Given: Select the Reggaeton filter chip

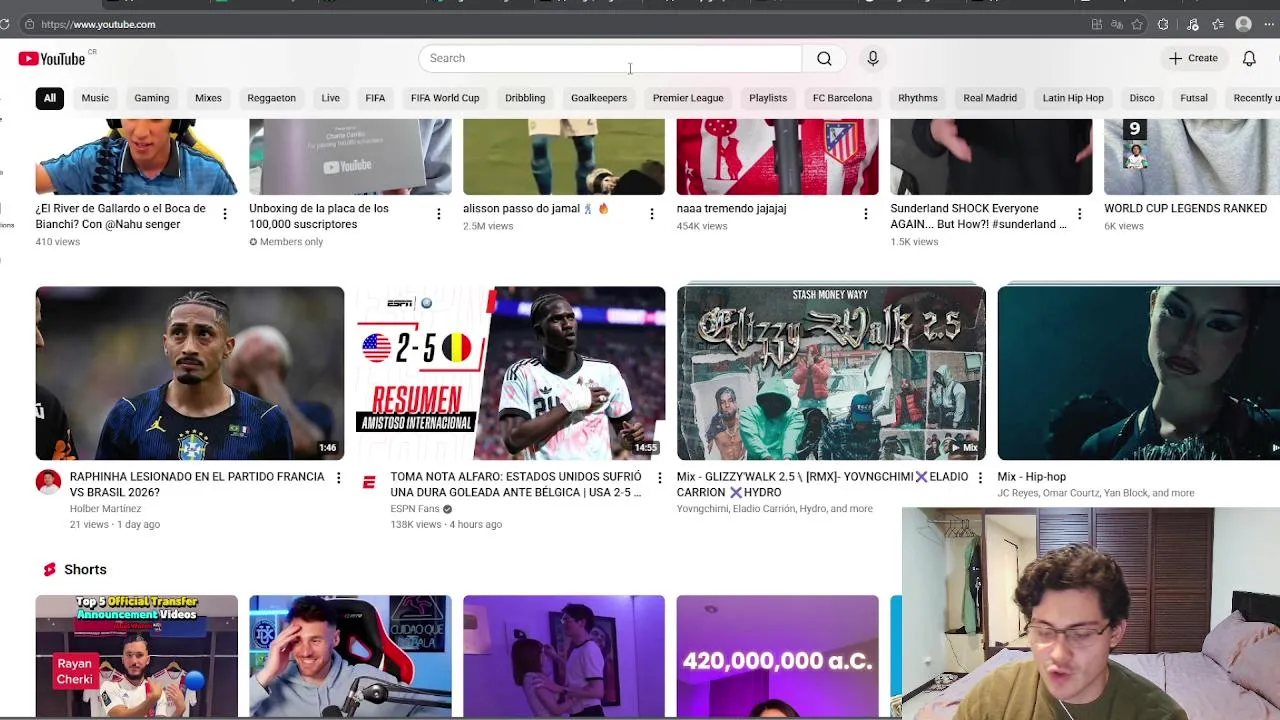Looking at the screenshot, I should point(271,98).
